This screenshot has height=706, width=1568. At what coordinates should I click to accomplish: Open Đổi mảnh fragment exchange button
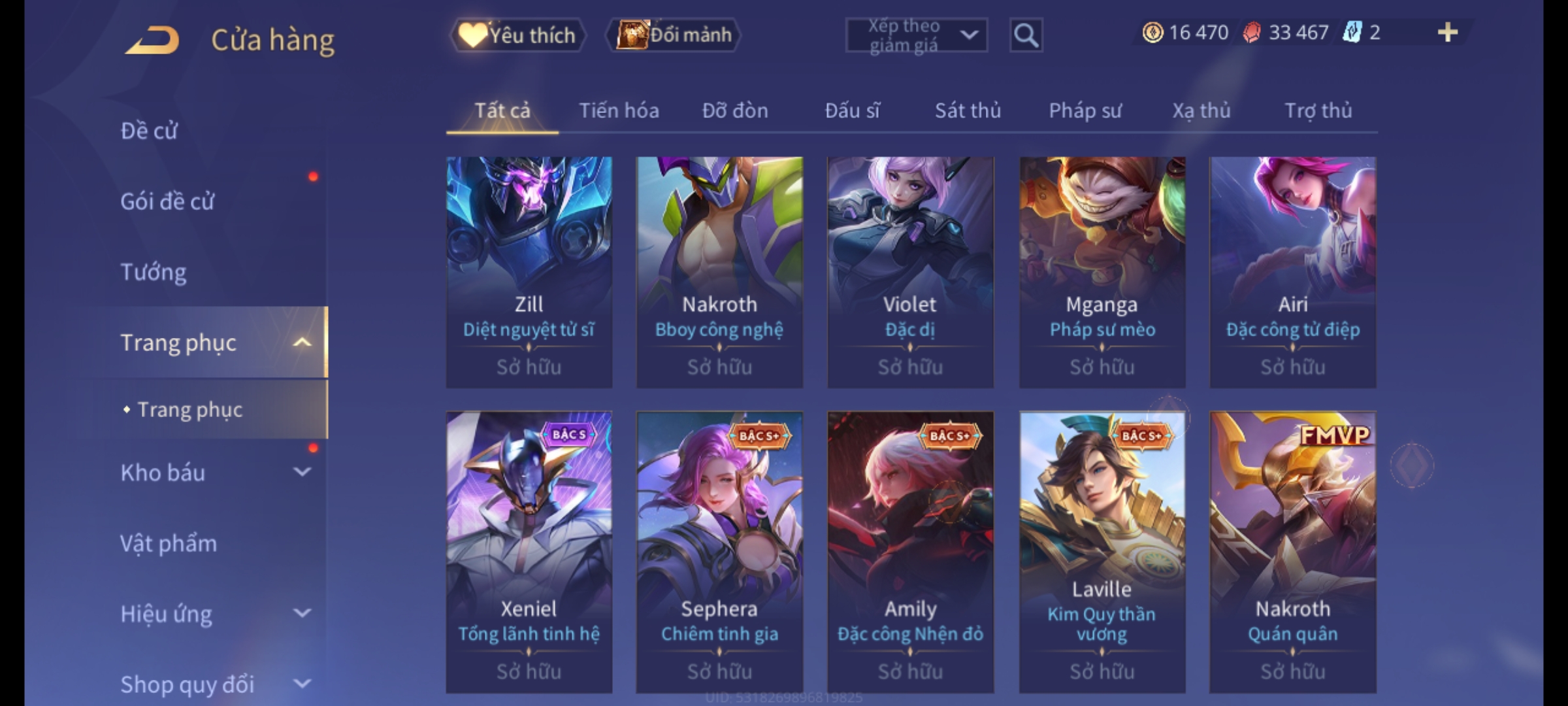[674, 35]
